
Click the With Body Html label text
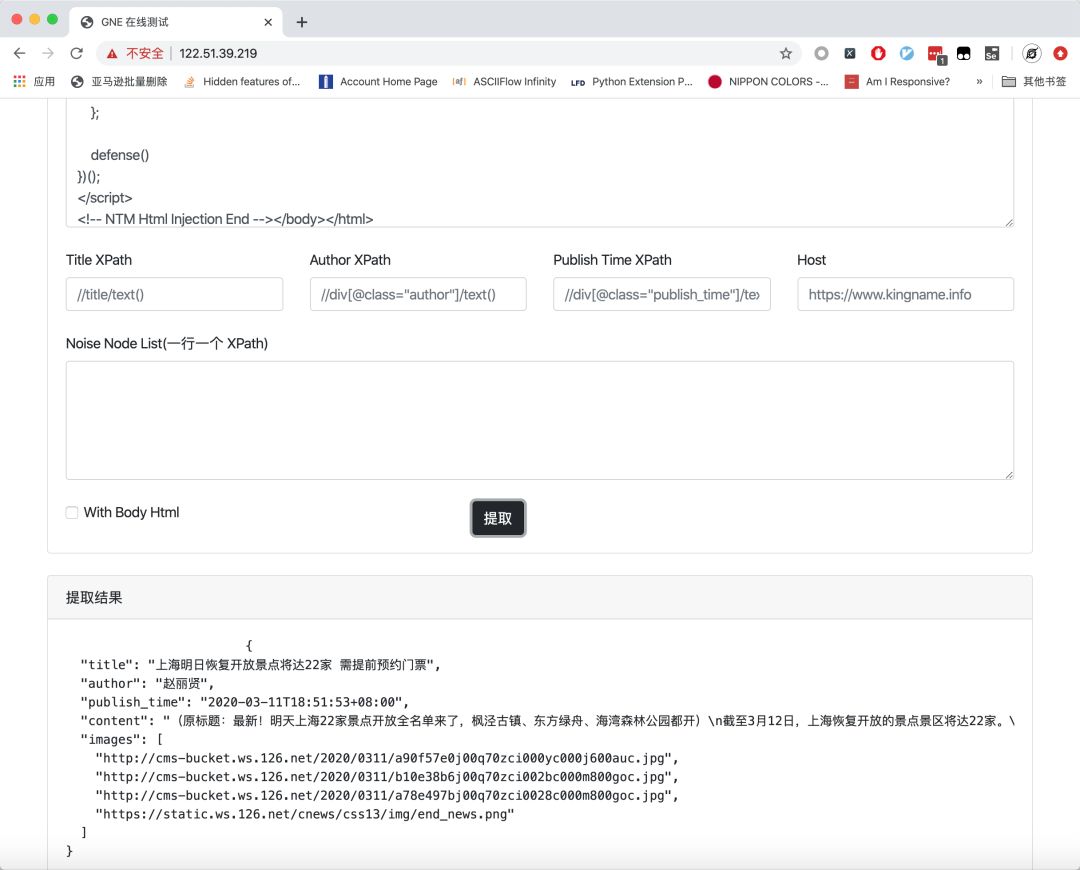[132, 512]
